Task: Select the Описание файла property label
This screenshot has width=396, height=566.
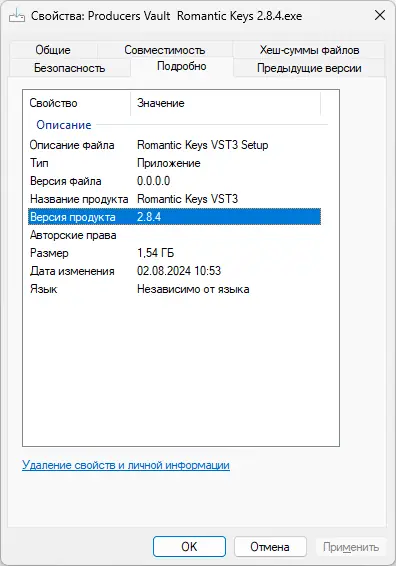Action: (72, 145)
